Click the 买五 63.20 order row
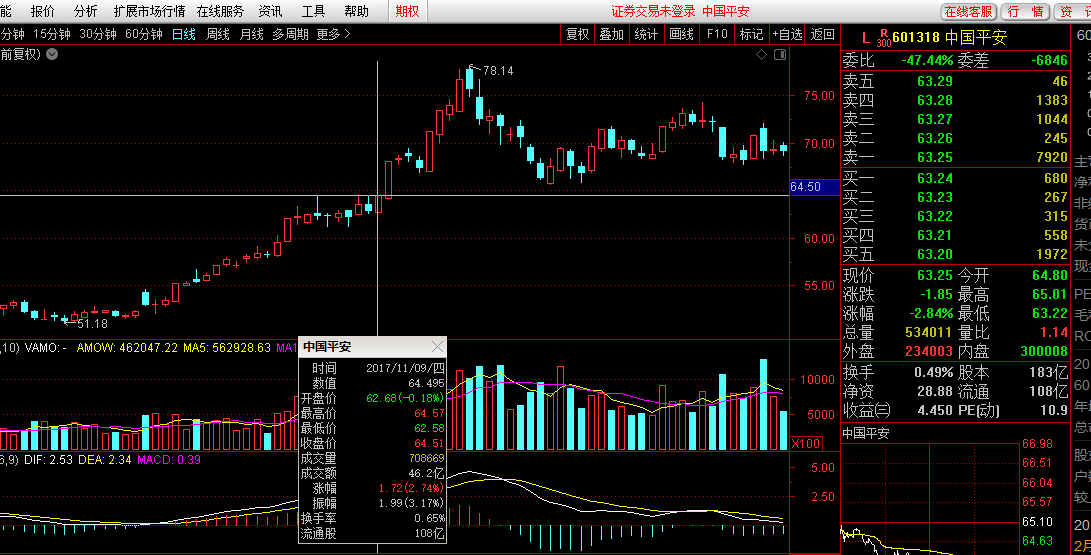Viewport: 1091px width, 555px height. (955, 254)
